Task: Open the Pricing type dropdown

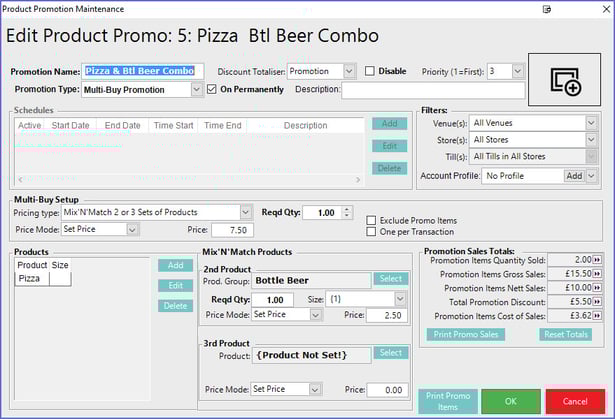Action: click(x=245, y=212)
